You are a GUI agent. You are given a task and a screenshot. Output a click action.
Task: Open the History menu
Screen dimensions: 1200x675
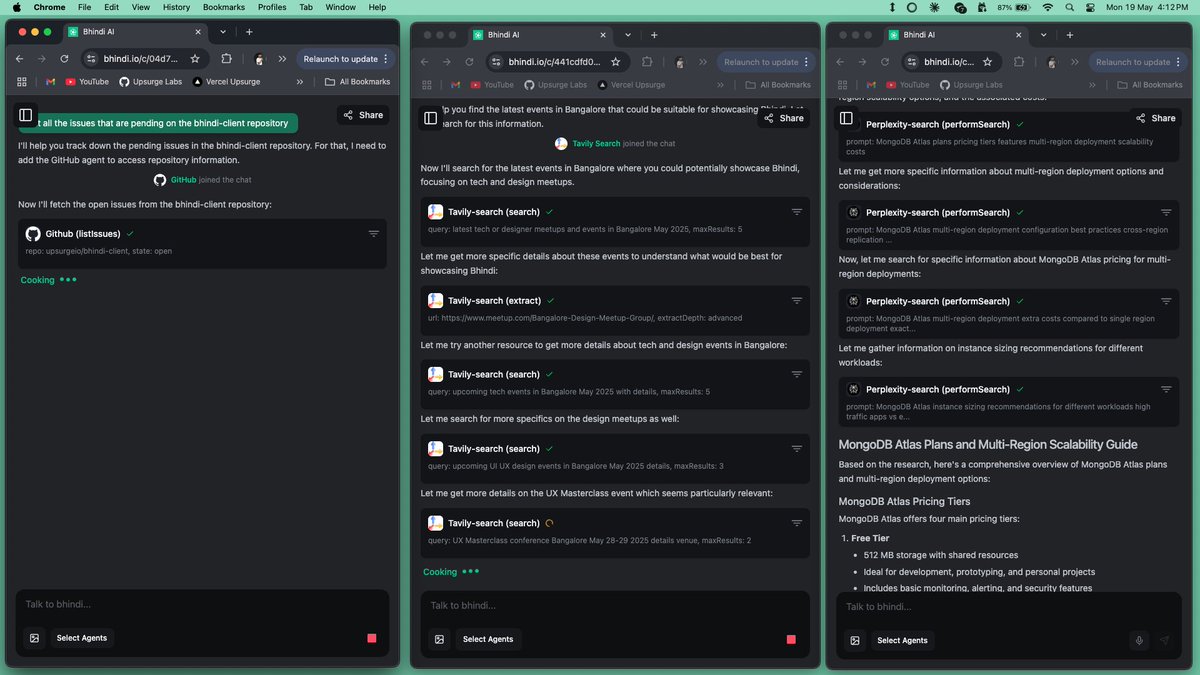click(x=176, y=7)
